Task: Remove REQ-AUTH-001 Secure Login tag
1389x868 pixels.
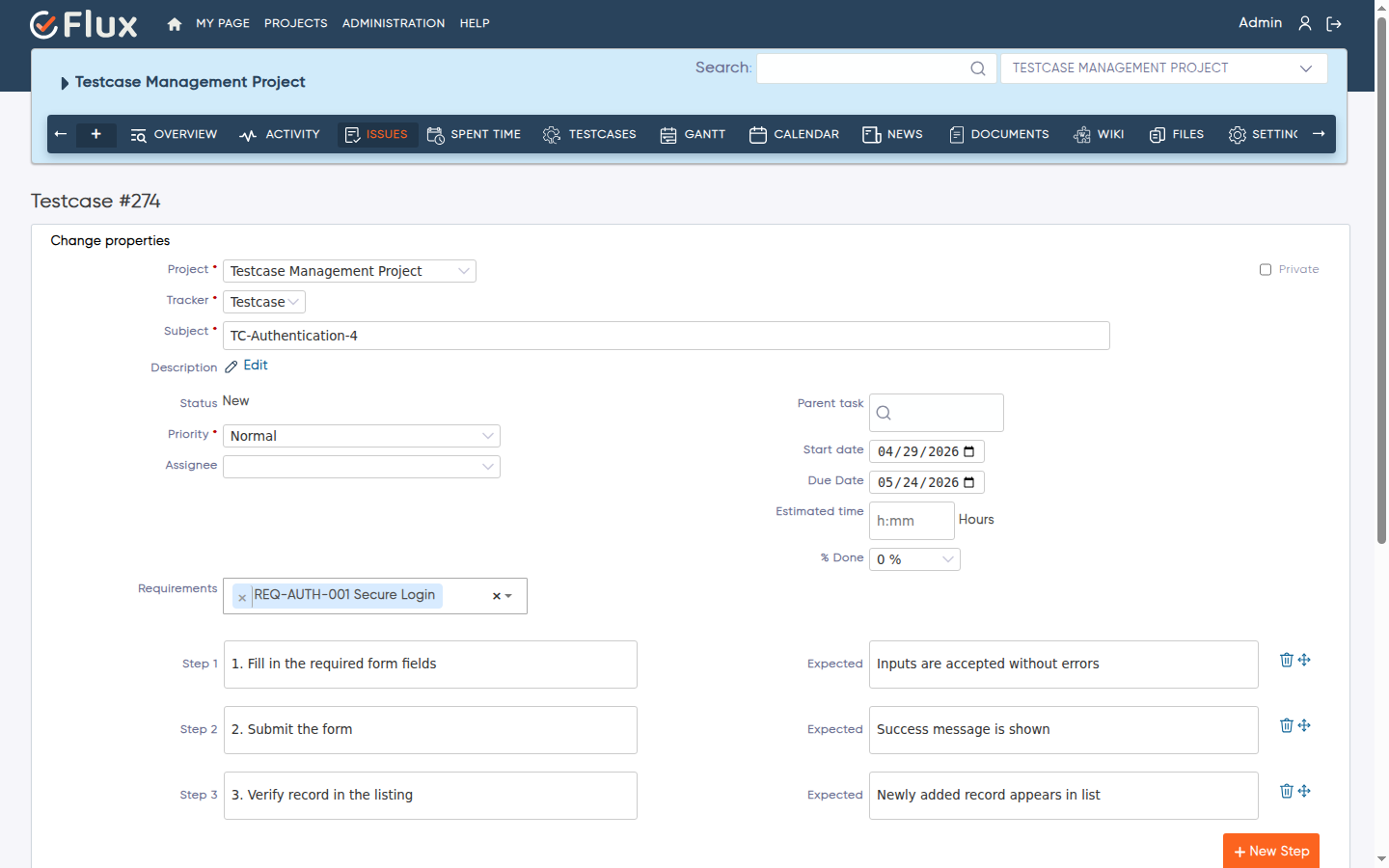Action: click(x=242, y=598)
